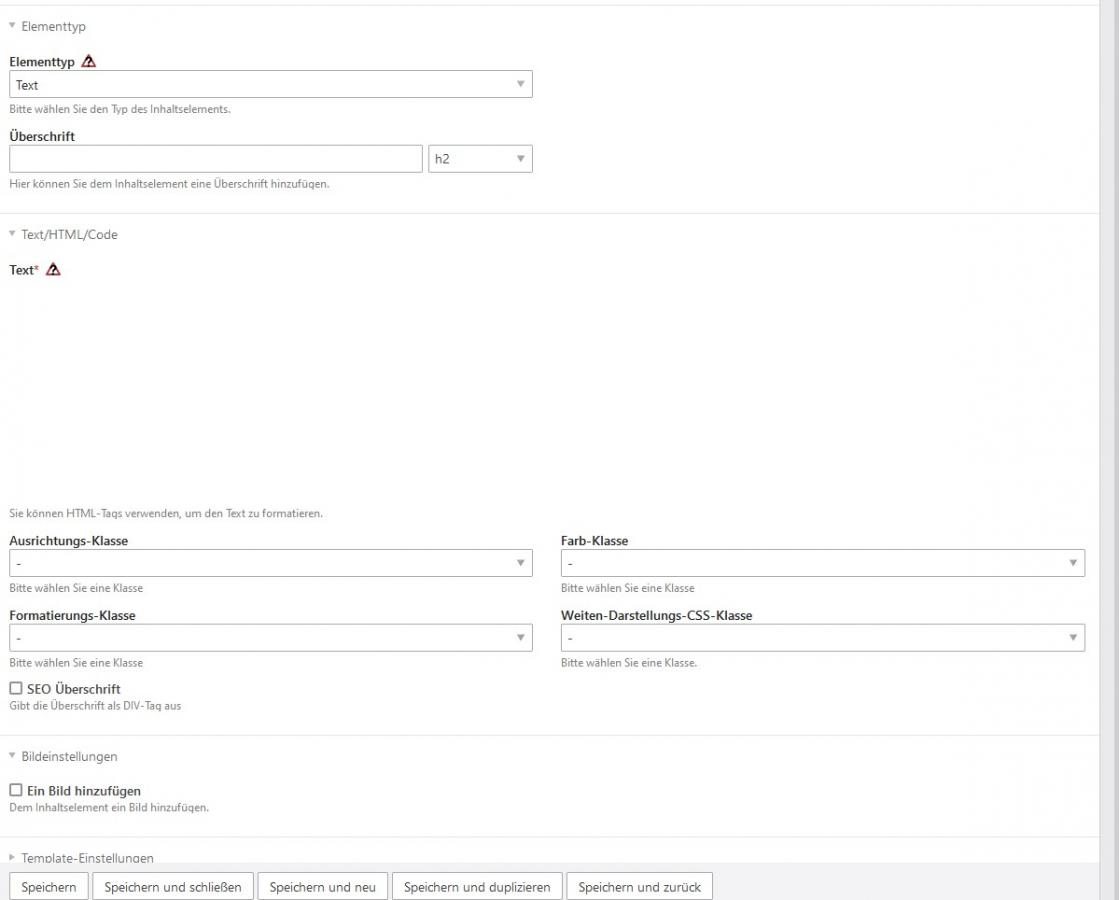The image size is (1119, 900).
Task: Collapse the Bildeinstellungen section
Action: (x=64, y=757)
